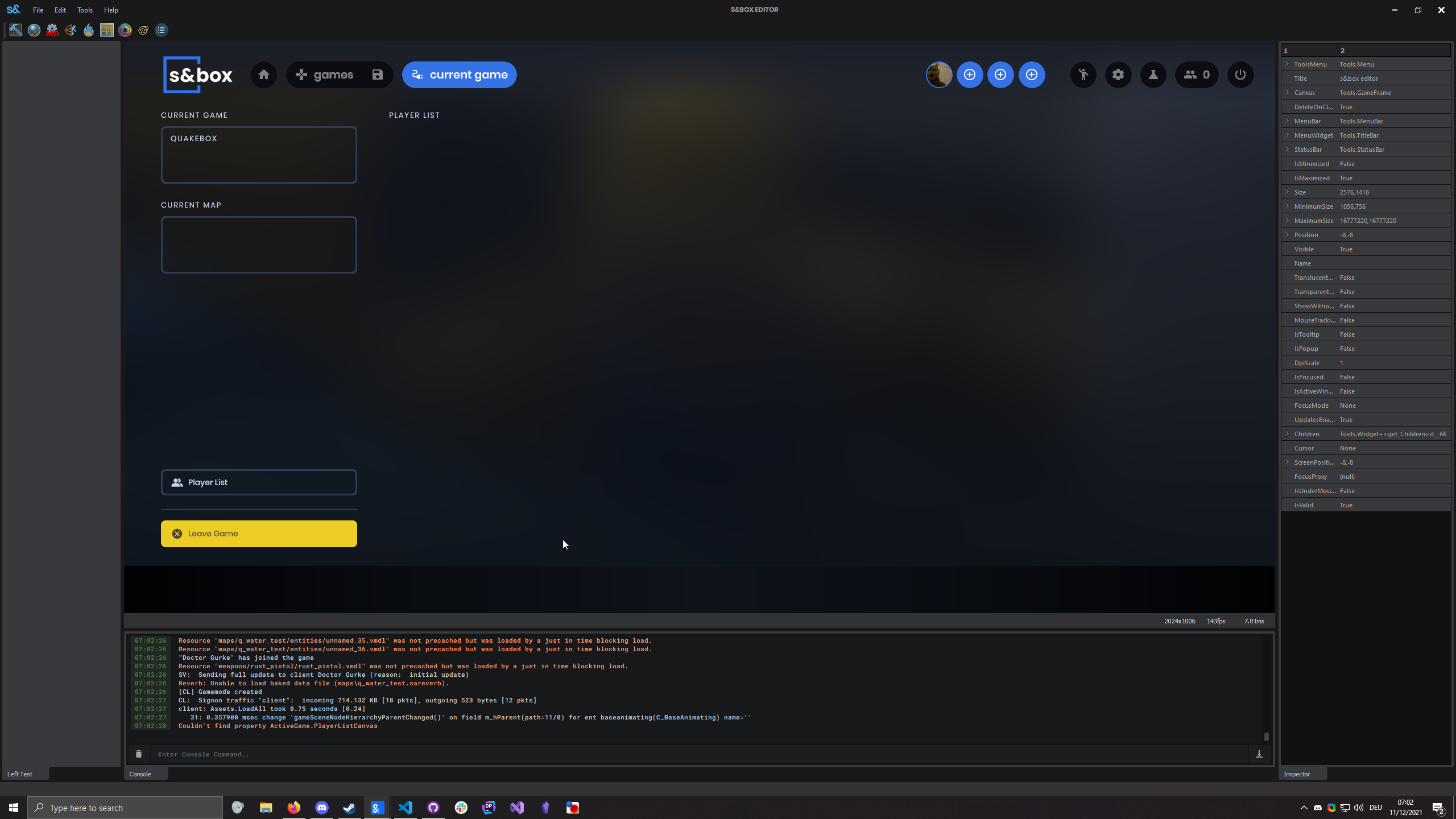The image size is (1456, 819).
Task: Open the blue and yellow grid panels toolbar icon
Action: pyautogui.click(x=107, y=30)
